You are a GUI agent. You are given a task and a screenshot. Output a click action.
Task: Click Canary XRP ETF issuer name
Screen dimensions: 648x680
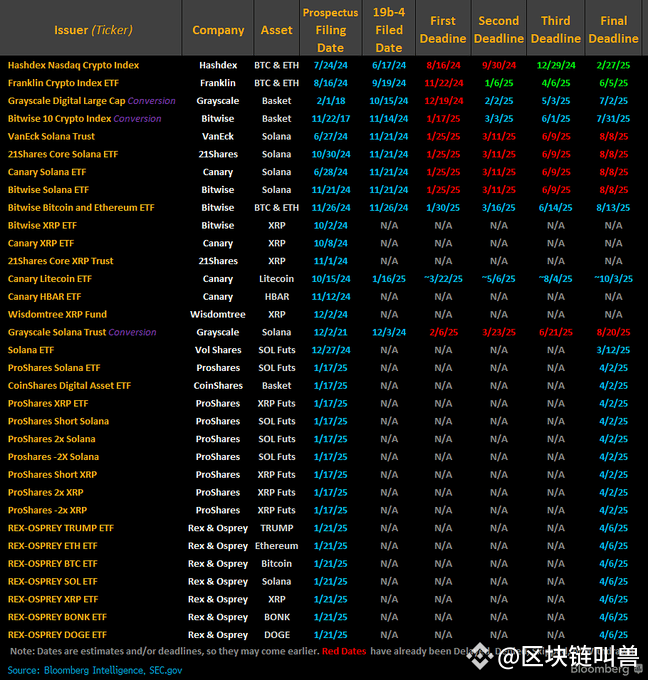41,243
